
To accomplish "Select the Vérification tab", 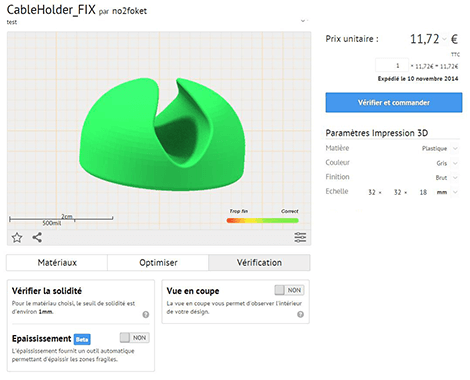I will [x=259, y=263].
